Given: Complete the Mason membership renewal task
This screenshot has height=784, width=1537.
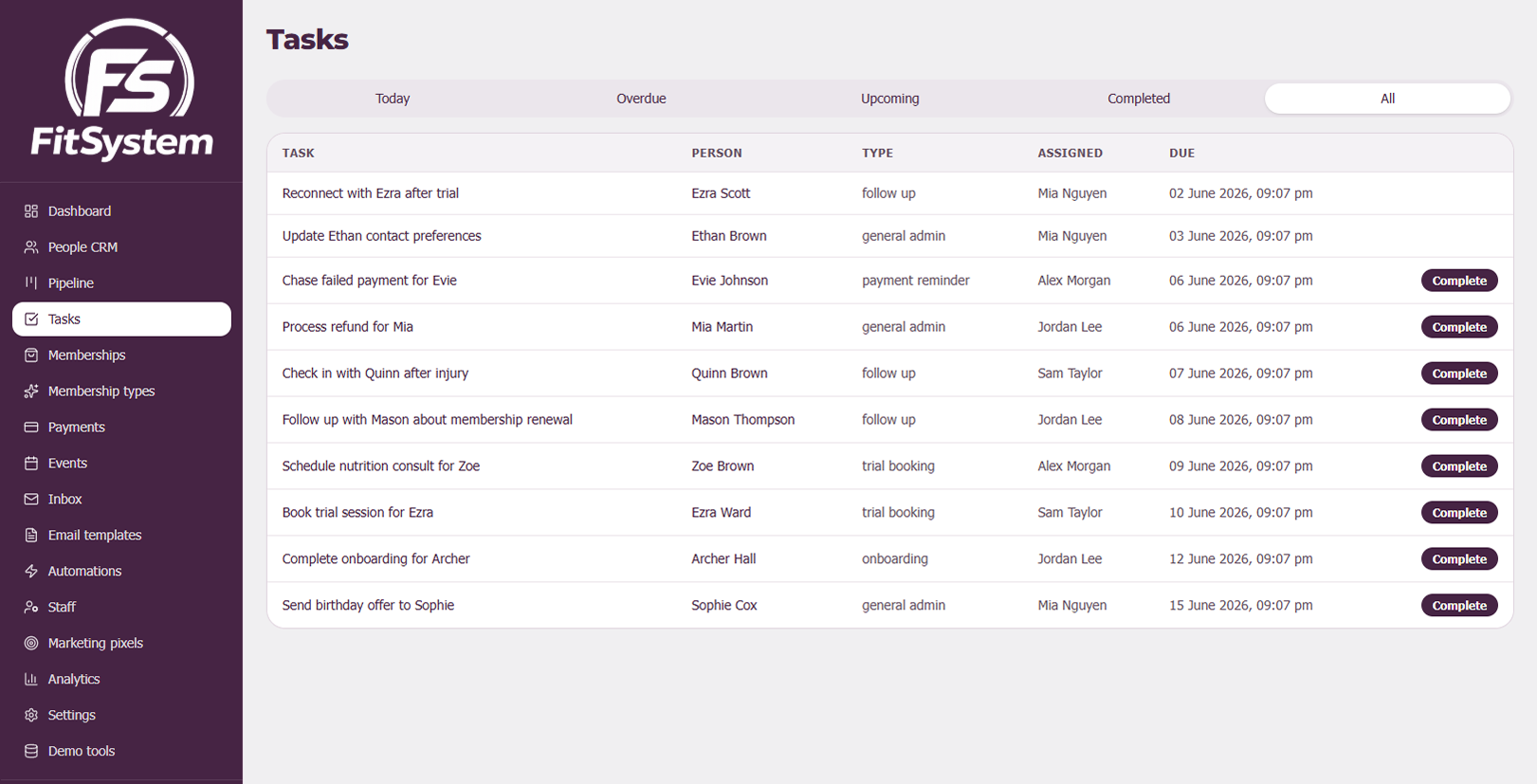Looking at the screenshot, I should tap(1459, 420).
